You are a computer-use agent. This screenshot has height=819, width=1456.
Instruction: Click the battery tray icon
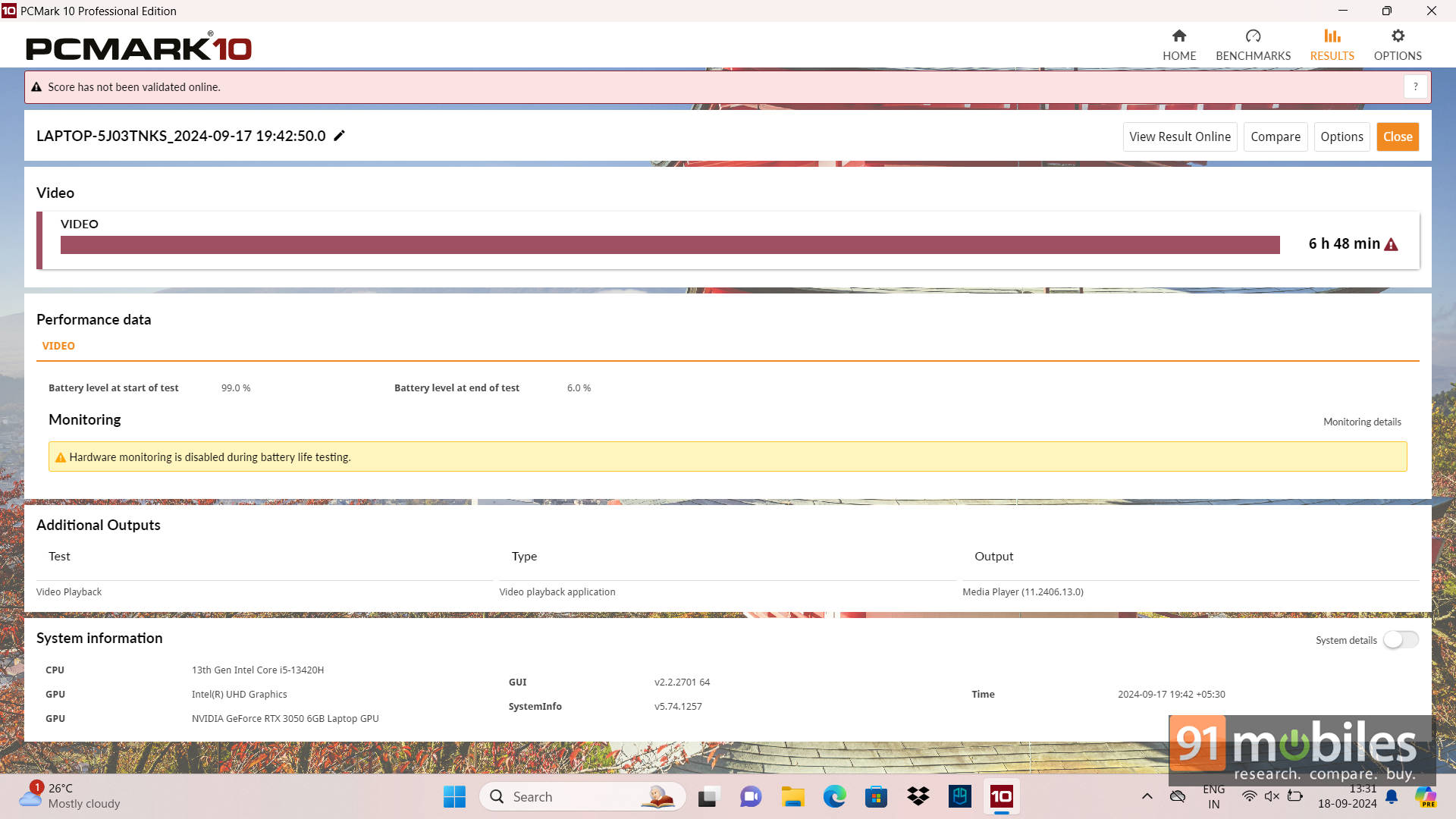pyautogui.click(x=1295, y=796)
